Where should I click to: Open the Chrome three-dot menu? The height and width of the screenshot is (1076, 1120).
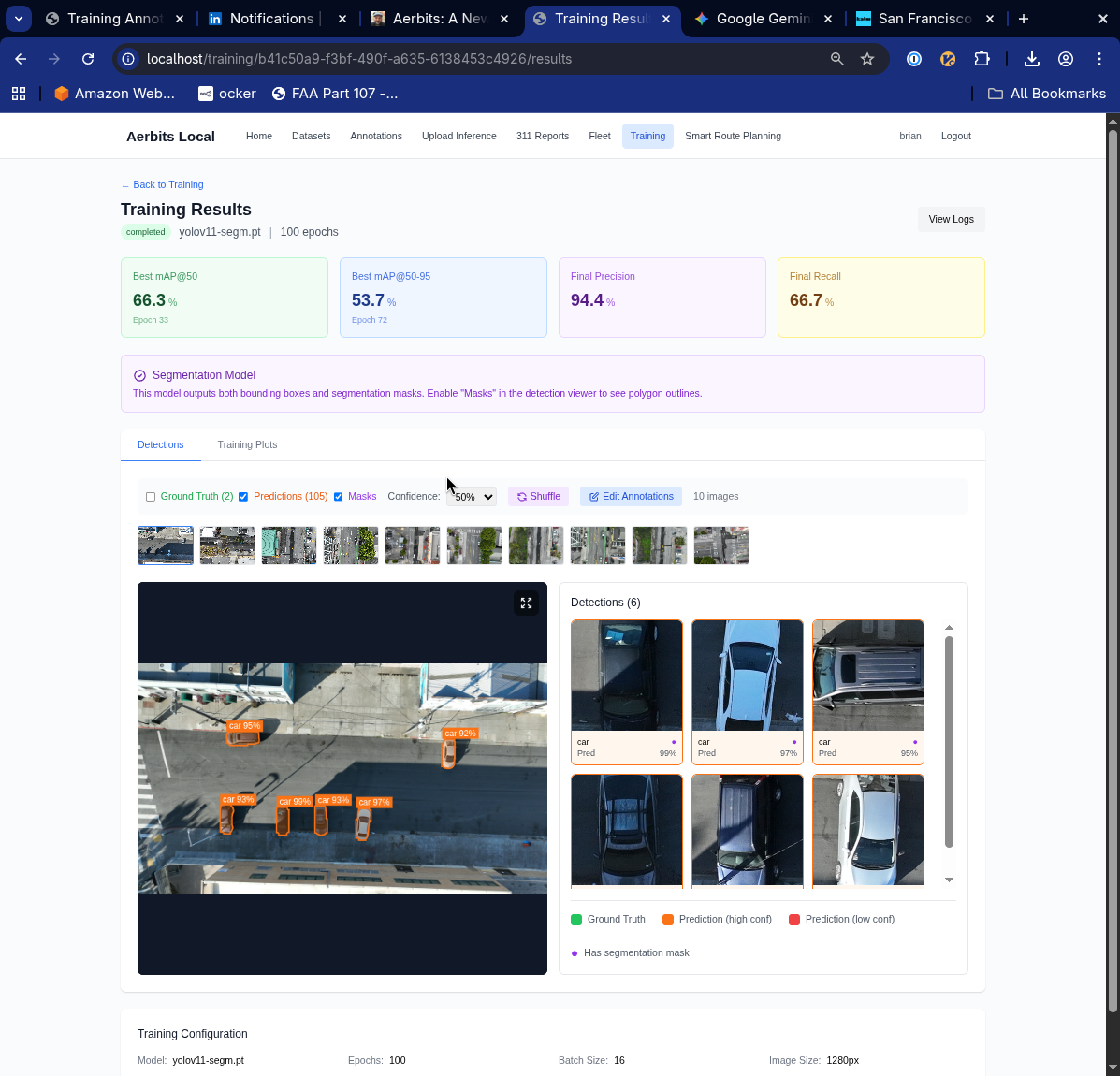pyautogui.click(x=1099, y=59)
